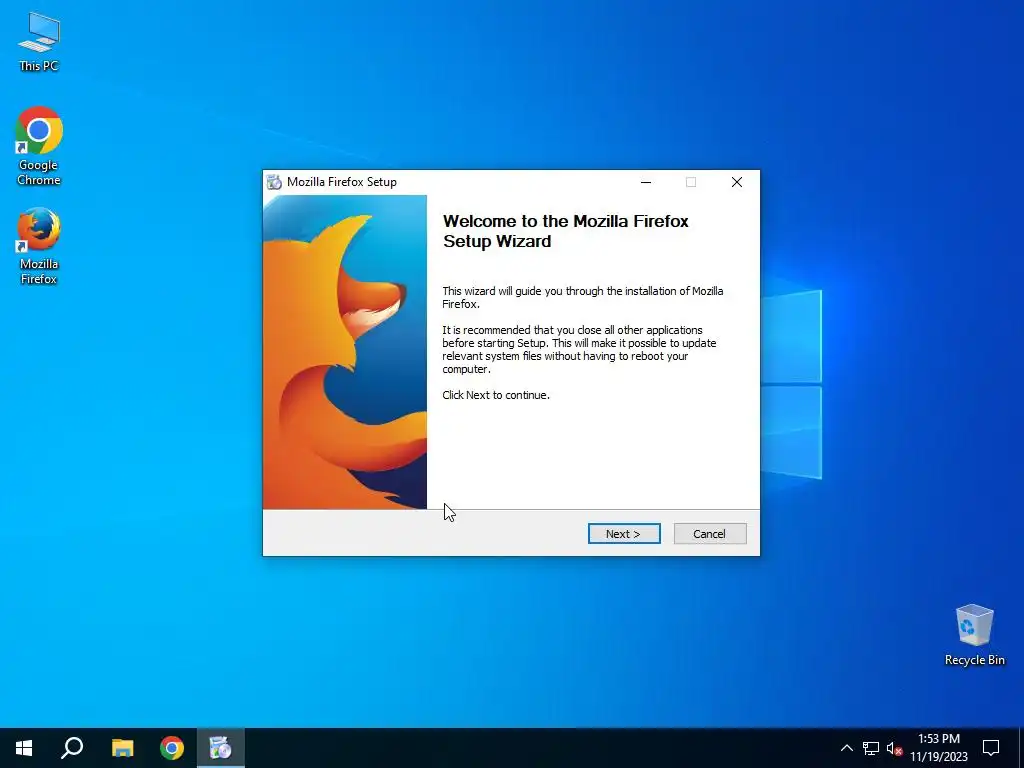Screen dimensions: 1024x768
Task: Show hidden system tray icons
Action: coord(846,748)
